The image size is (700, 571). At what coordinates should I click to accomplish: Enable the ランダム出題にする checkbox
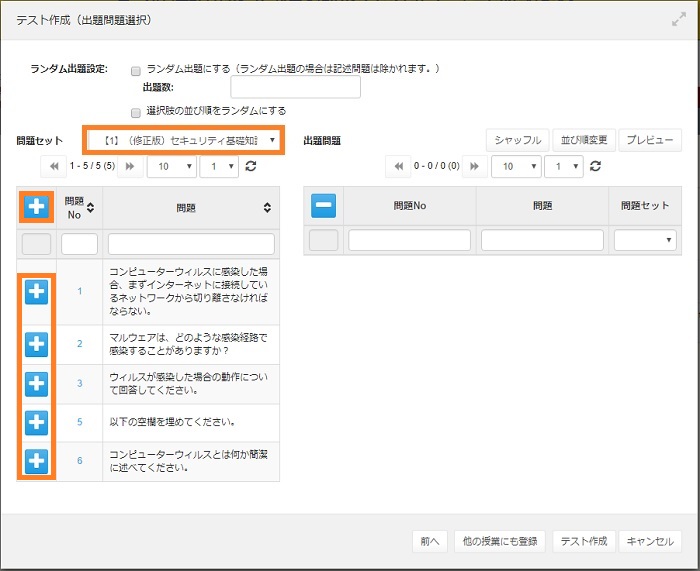135,70
